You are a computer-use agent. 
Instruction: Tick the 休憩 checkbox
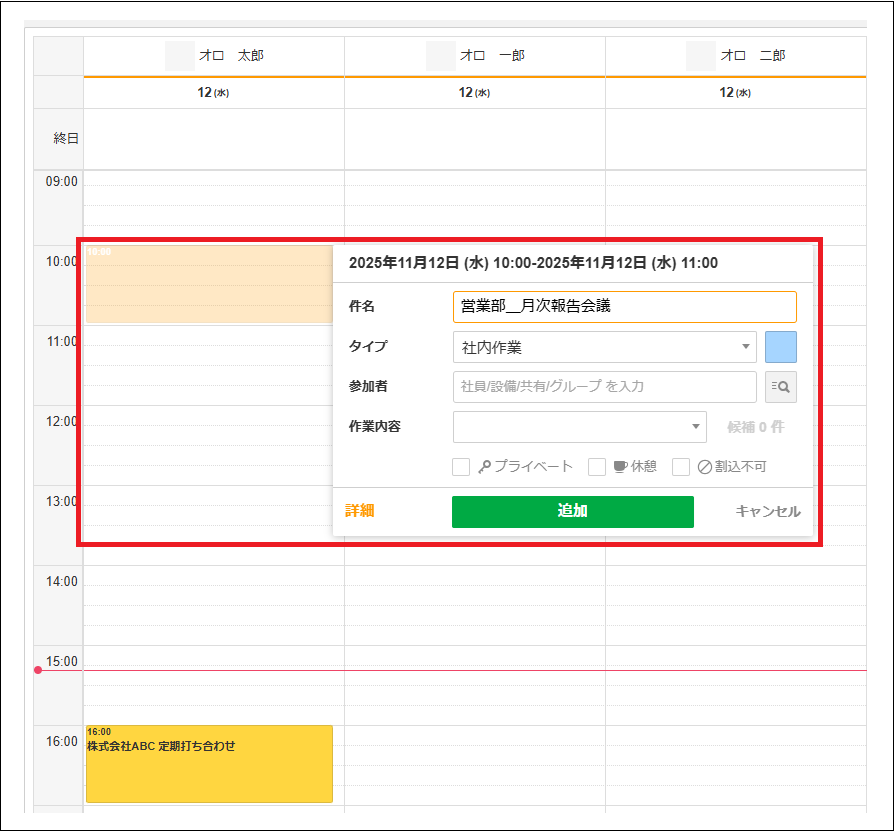597,467
